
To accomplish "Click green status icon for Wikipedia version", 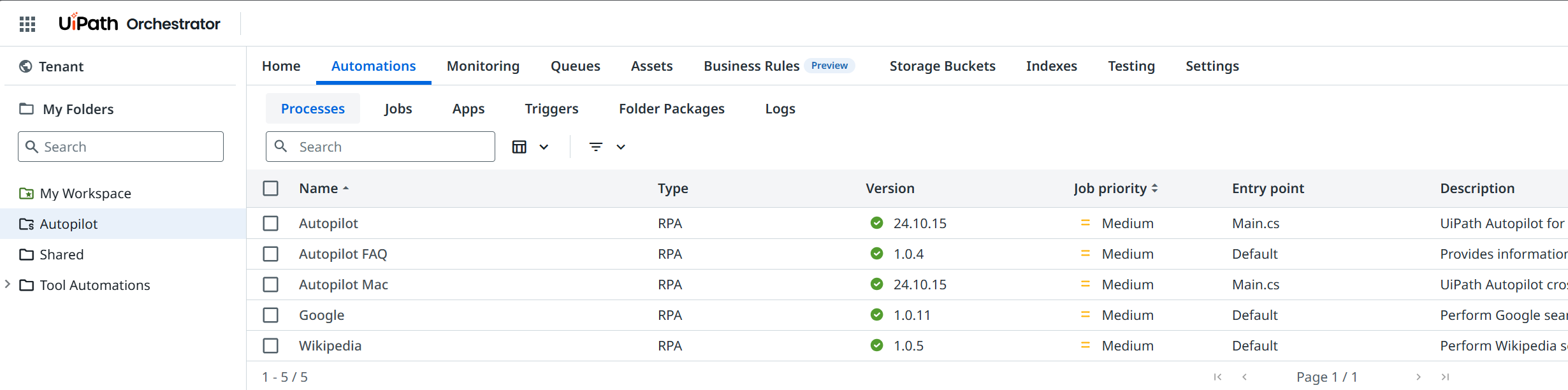I will (x=877, y=345).
